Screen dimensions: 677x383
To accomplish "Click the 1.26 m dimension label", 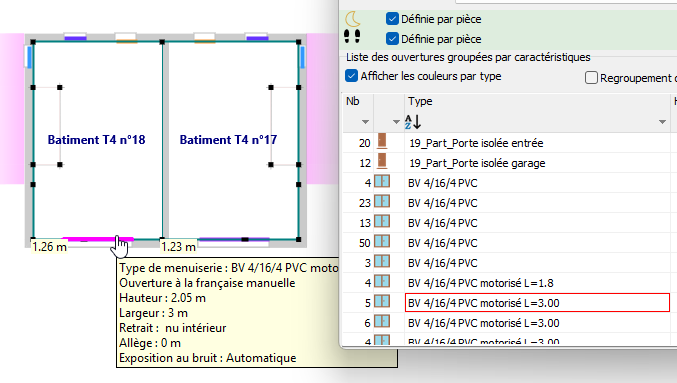I will pyautogui.click(x=50, y=247).
